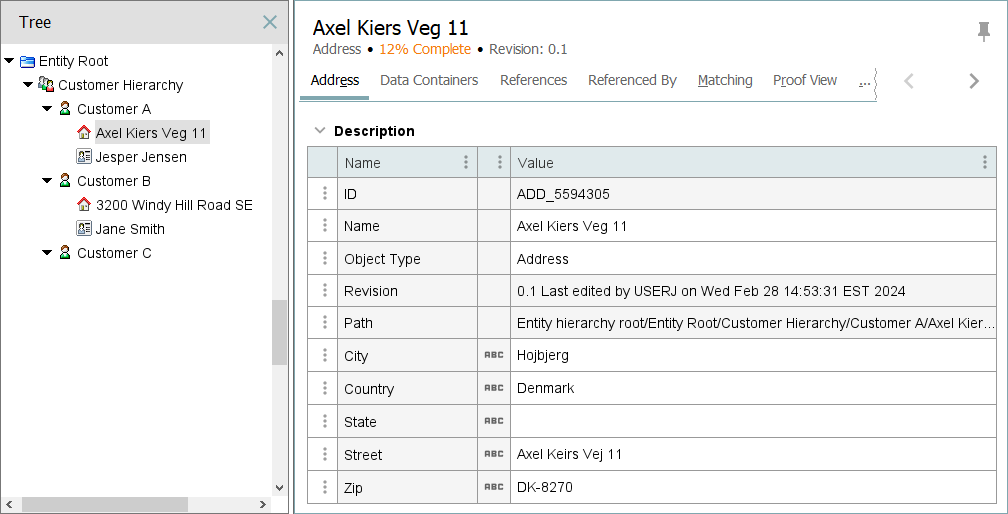Open row menu for the City attribute
Viewport: 1008px width, 514px height.
pos(324,356)
